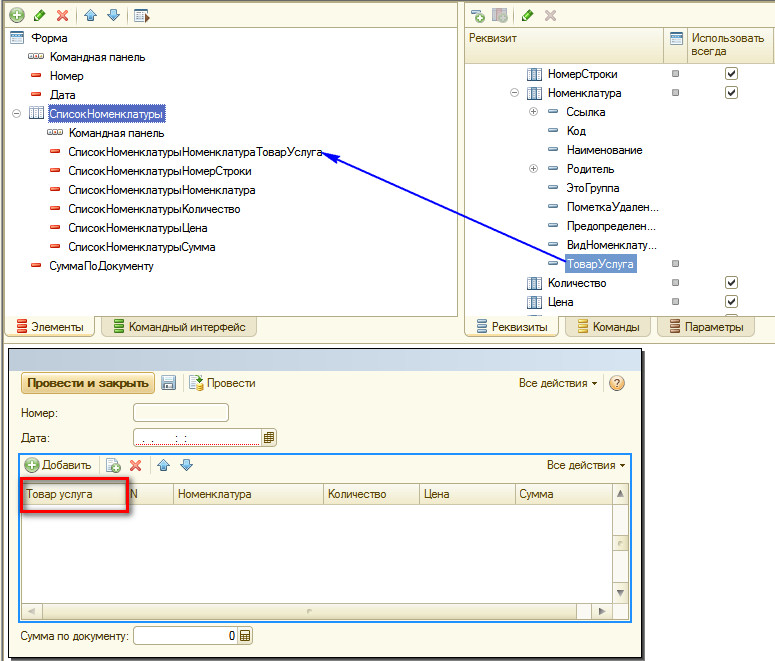Click the Провести и закрыть button
Viewport: 775px width, 661px height.
(87, 383)
